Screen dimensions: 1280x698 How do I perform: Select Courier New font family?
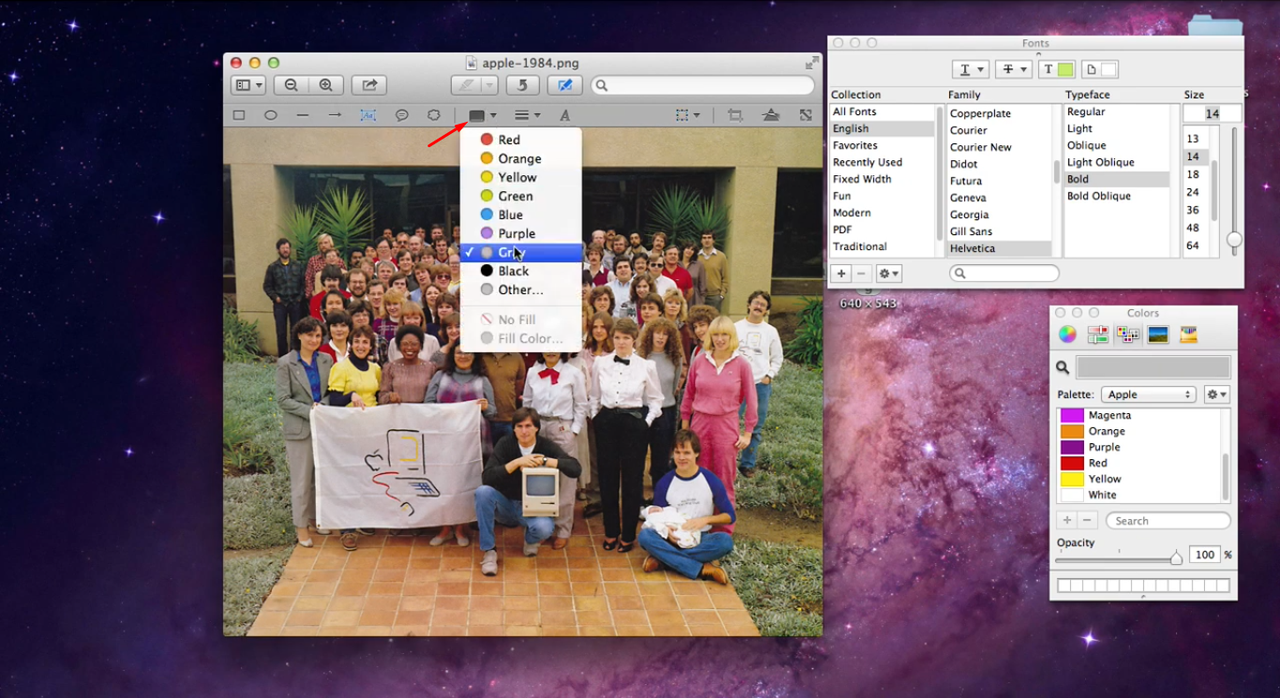pos(999,147)
